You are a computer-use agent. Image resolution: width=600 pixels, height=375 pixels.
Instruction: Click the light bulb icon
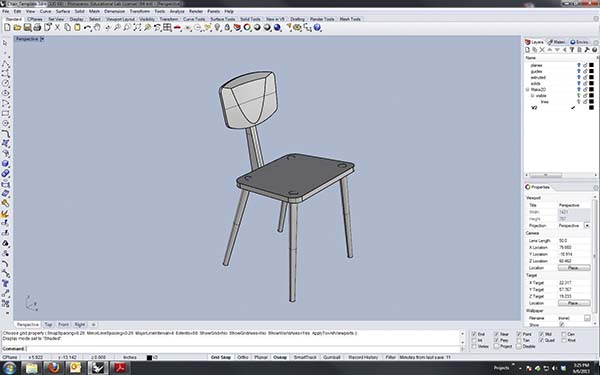tap(217, 28)
